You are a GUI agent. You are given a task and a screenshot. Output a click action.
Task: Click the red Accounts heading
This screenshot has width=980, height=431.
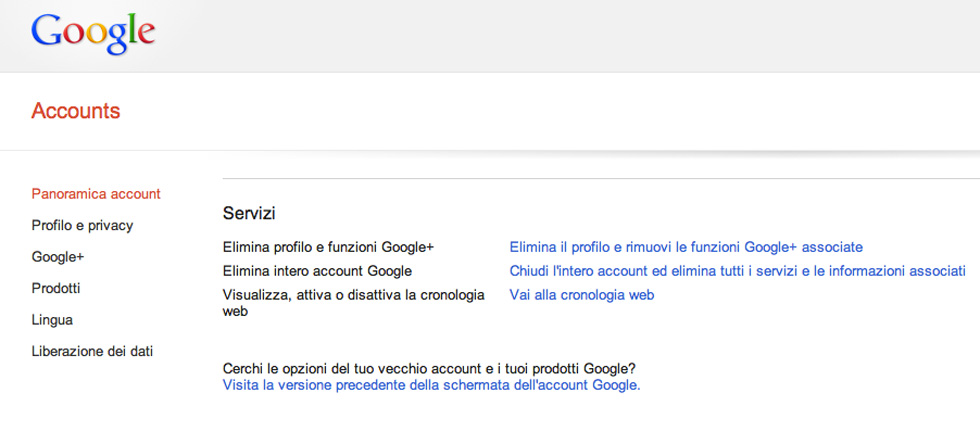(x=76, y=111)
